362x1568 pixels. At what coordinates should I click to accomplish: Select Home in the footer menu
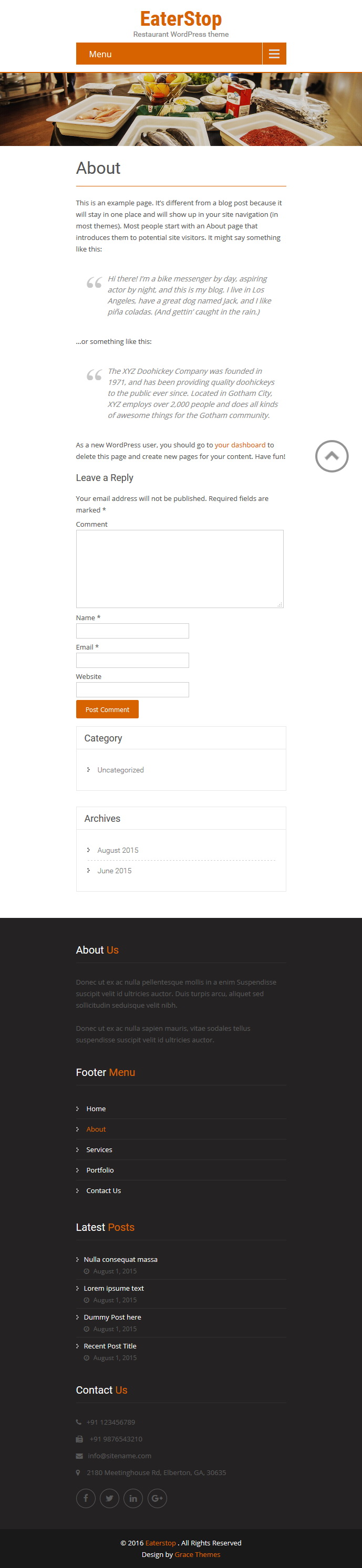tap(96, 1109)
